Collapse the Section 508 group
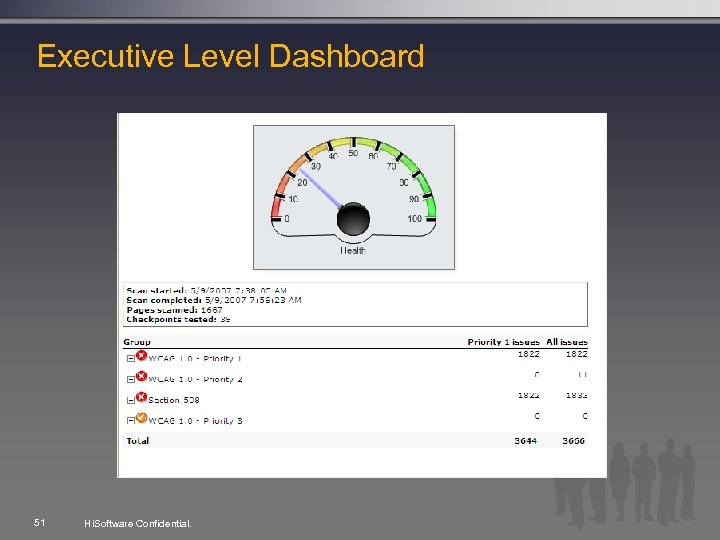This screenshot has height=540, width=720. [130, 400]
